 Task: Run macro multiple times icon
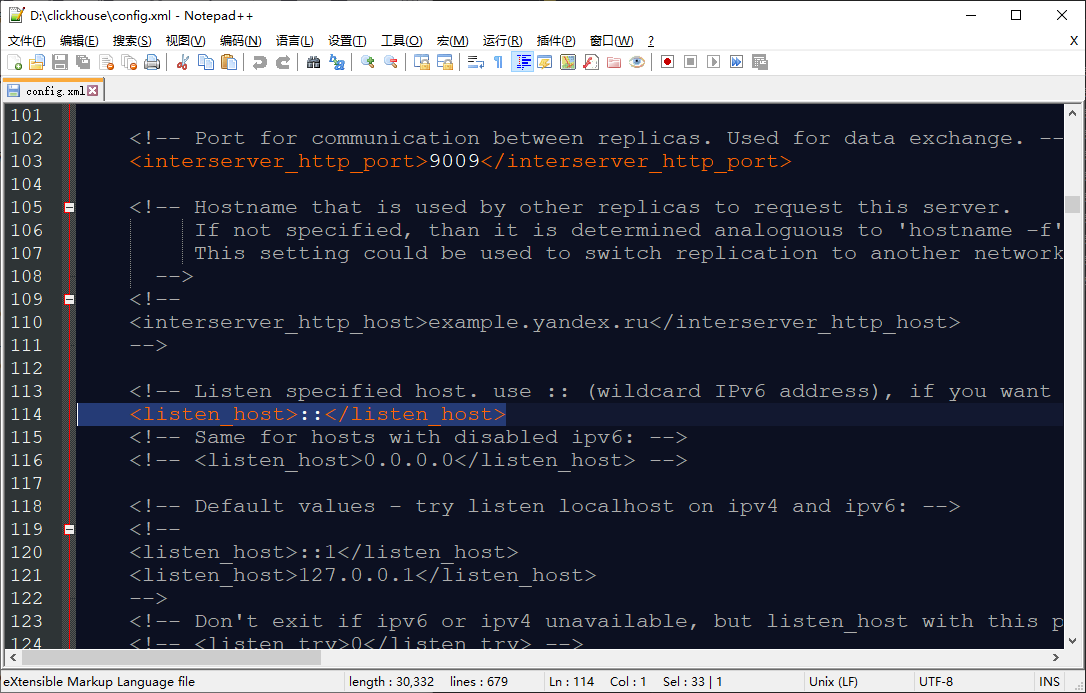[736, 62]
